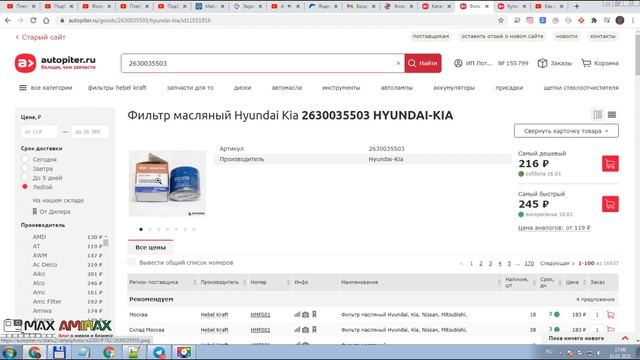Select the Все цены tab
640x360 pixels.
151,247
